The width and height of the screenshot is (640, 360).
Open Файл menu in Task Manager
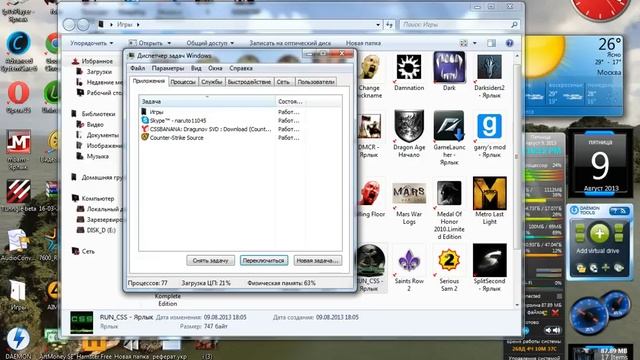[x=138, y=68]
